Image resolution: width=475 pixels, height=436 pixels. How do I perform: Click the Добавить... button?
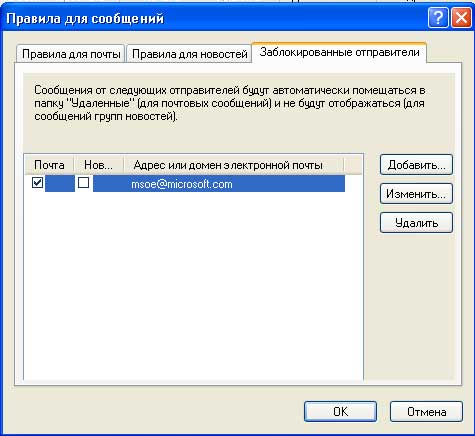pyautogui.click(x=416, y=165)
